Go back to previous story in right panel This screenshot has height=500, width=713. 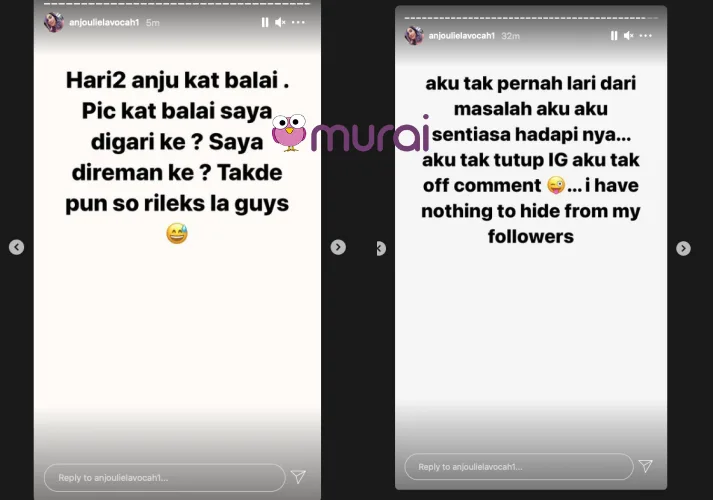coord(381,248)
